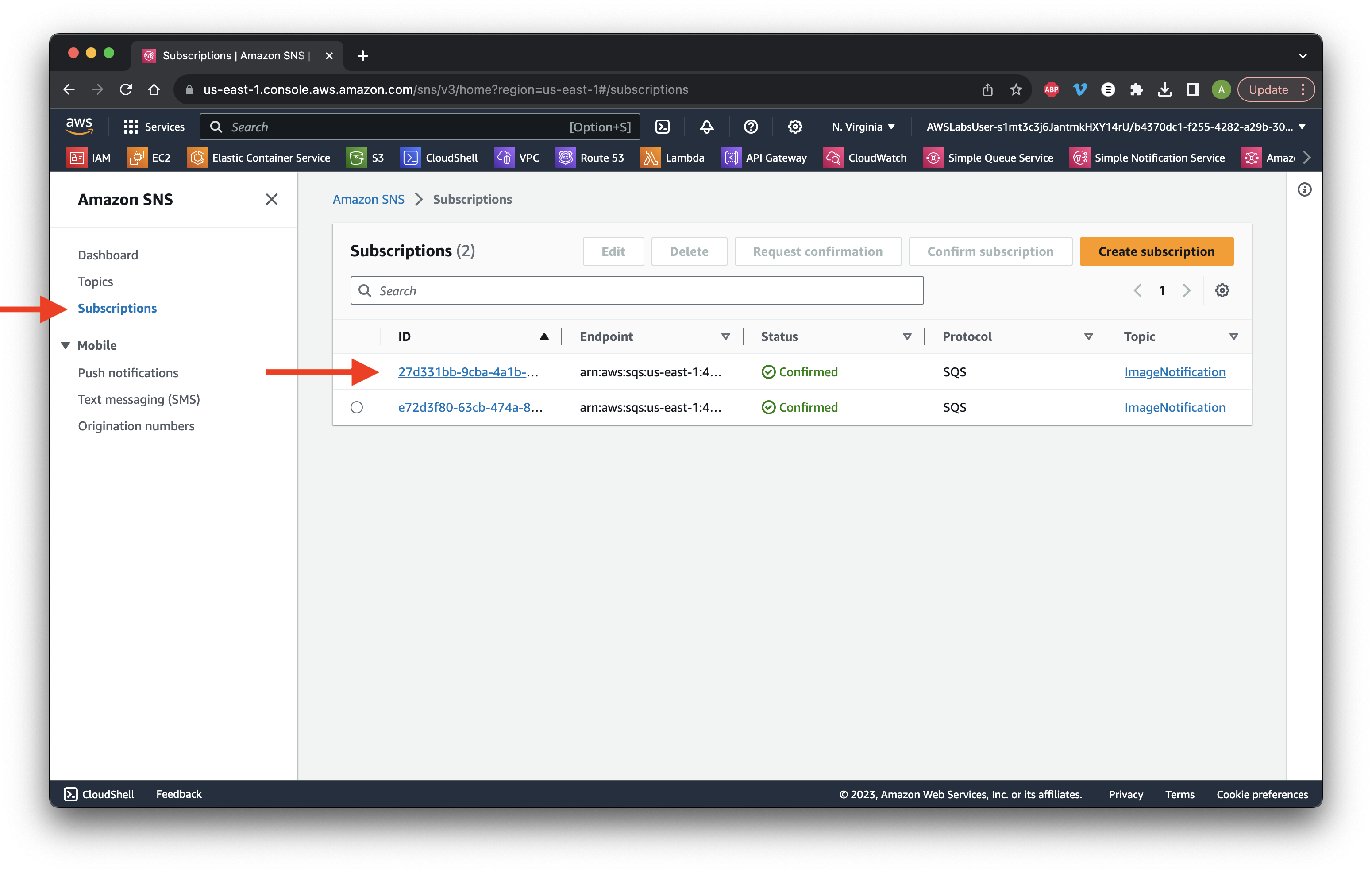Open Push notifications page
1372x873 pixels.
click(127, 373)
